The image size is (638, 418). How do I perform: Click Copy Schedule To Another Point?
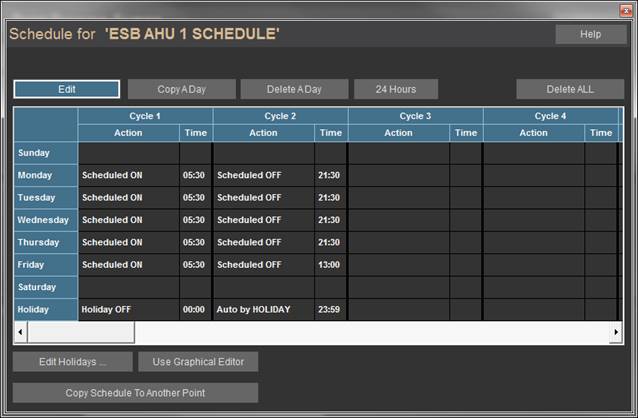click(135, 393)
